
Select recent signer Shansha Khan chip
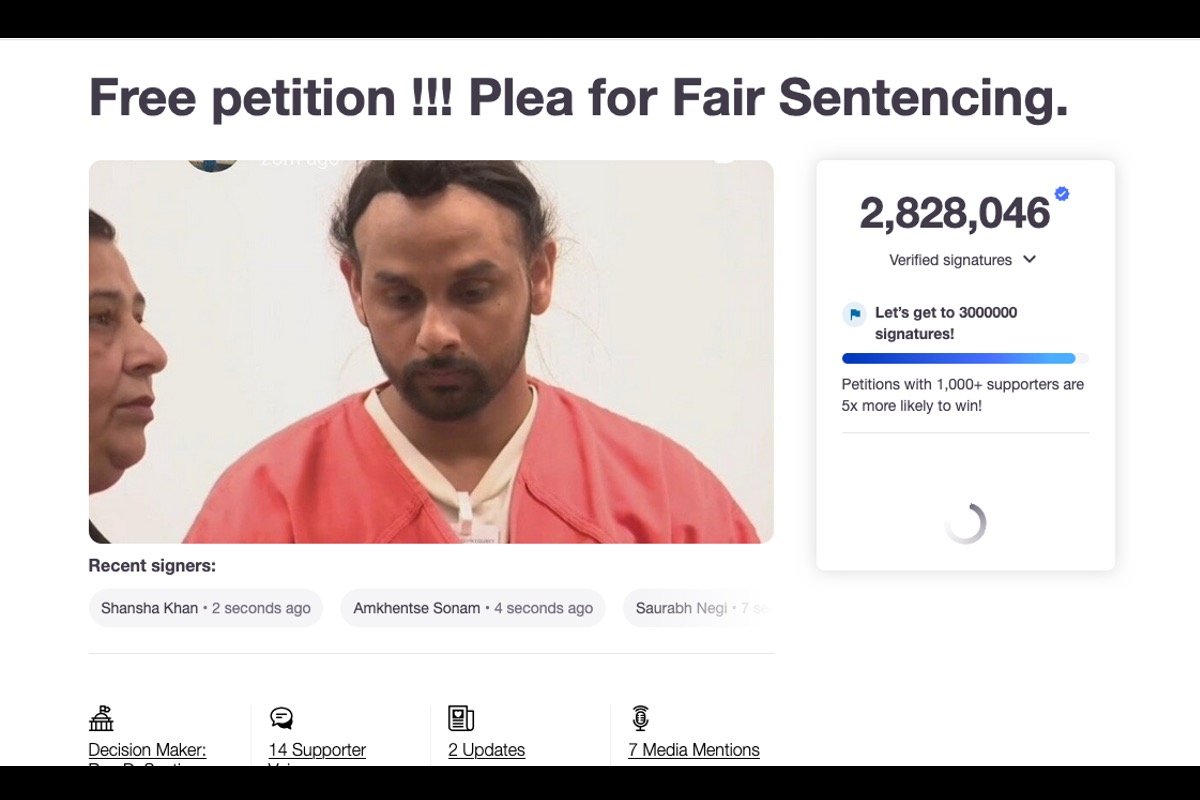206,608
